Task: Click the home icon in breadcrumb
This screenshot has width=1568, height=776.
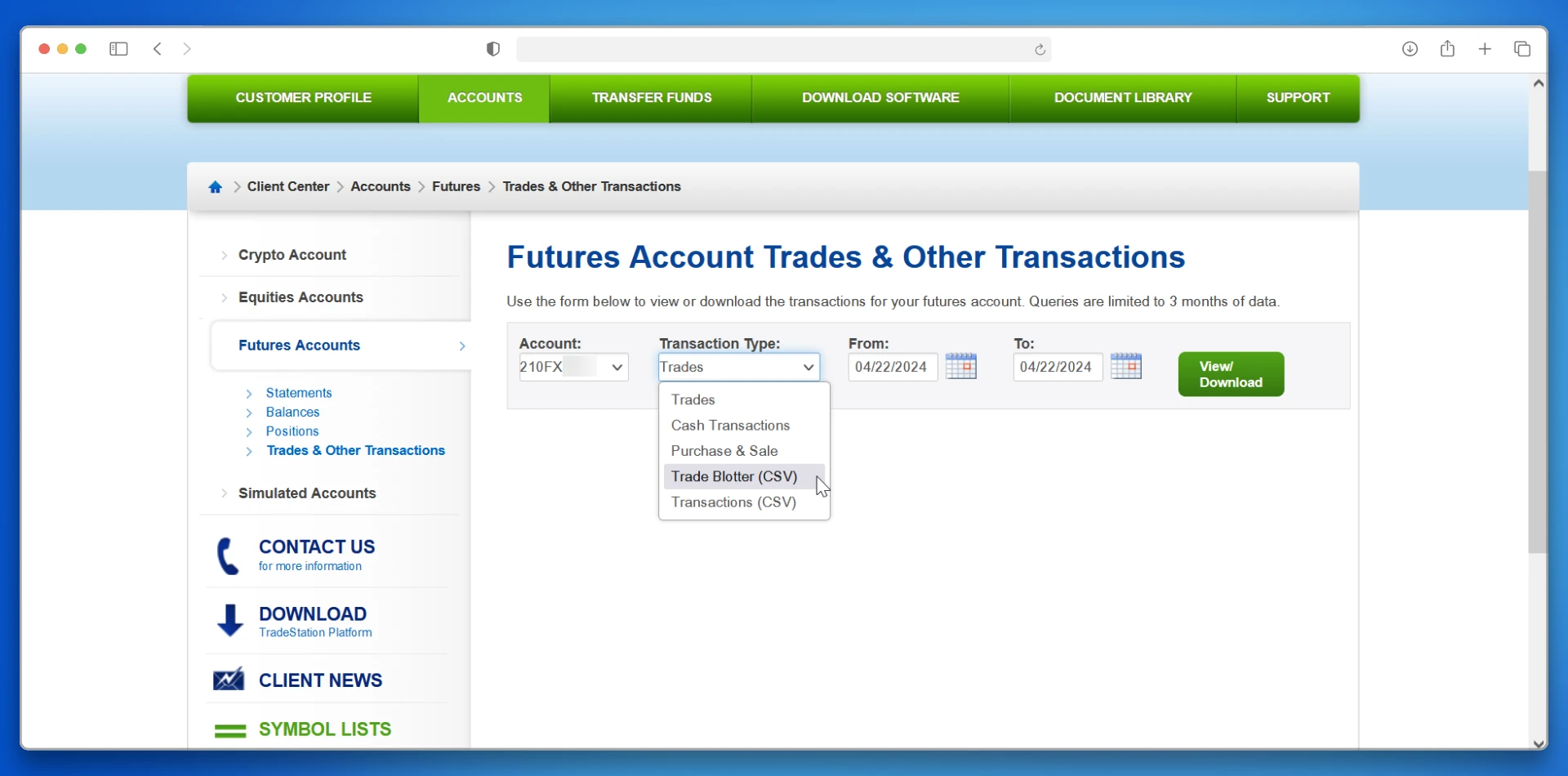Action: [x=216, y=187]
